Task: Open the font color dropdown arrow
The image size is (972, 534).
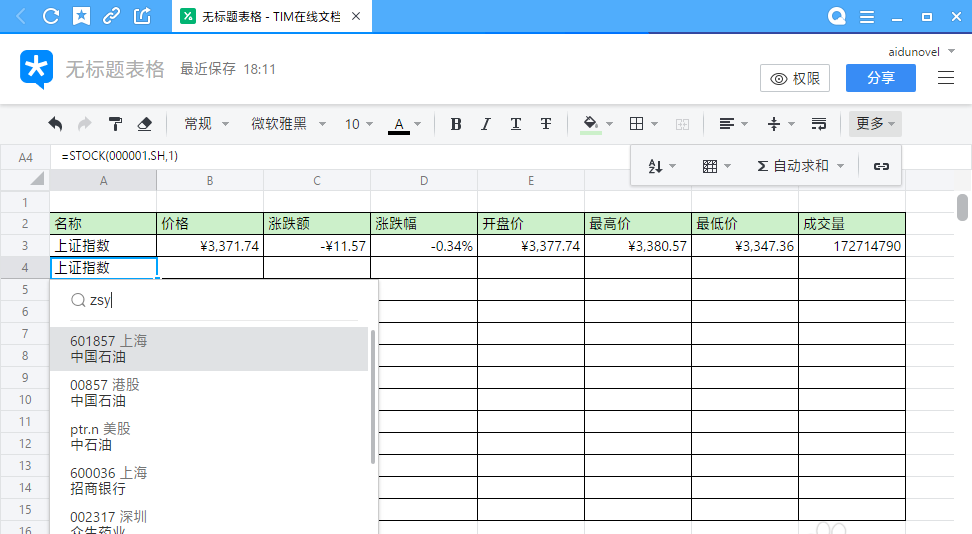Action: tap(417, 124)
